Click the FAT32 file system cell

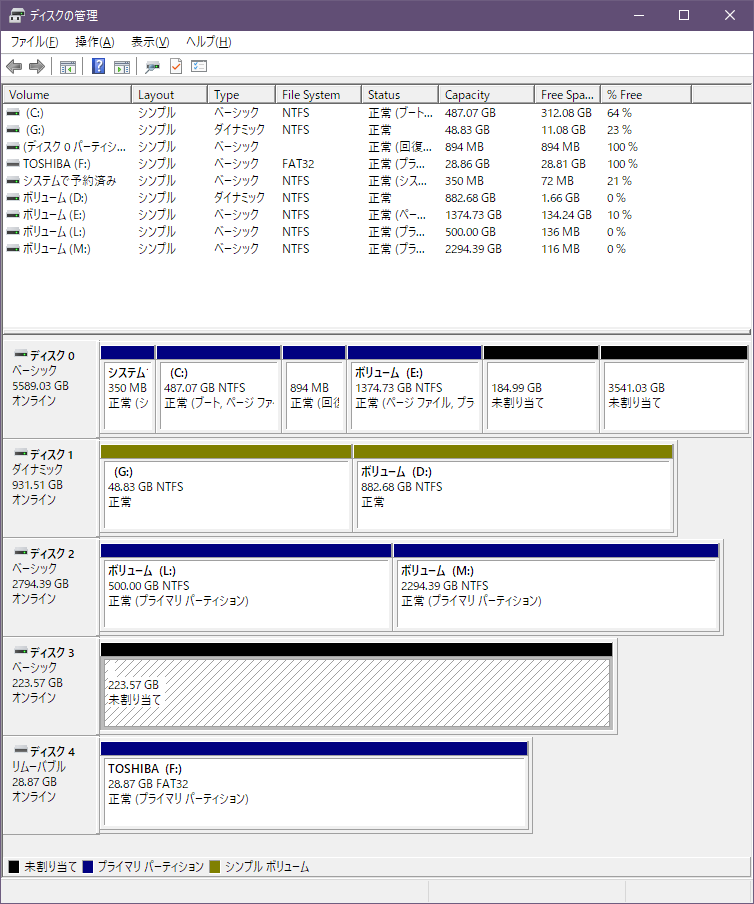tap(298, 164)
